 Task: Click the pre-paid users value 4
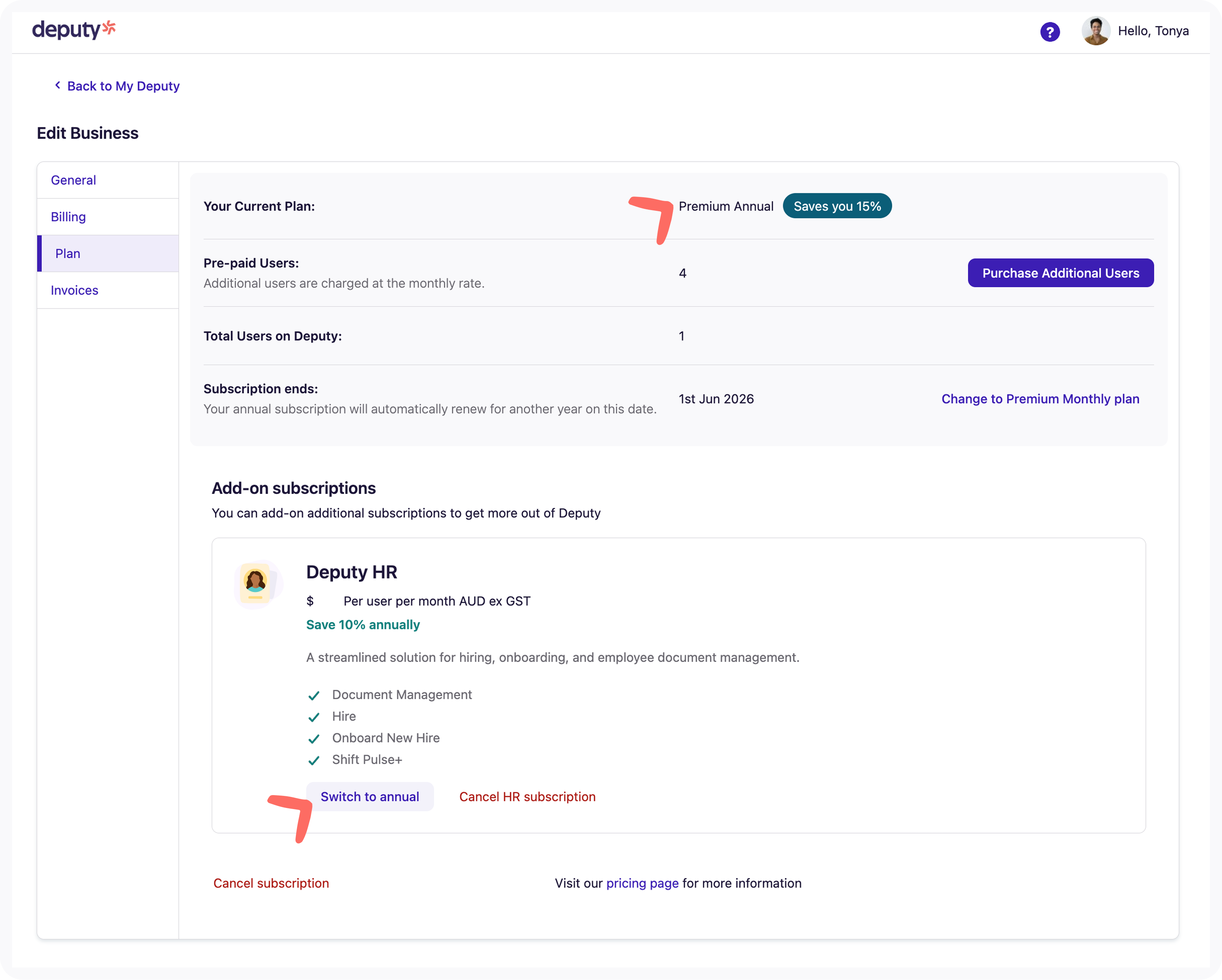683,273
